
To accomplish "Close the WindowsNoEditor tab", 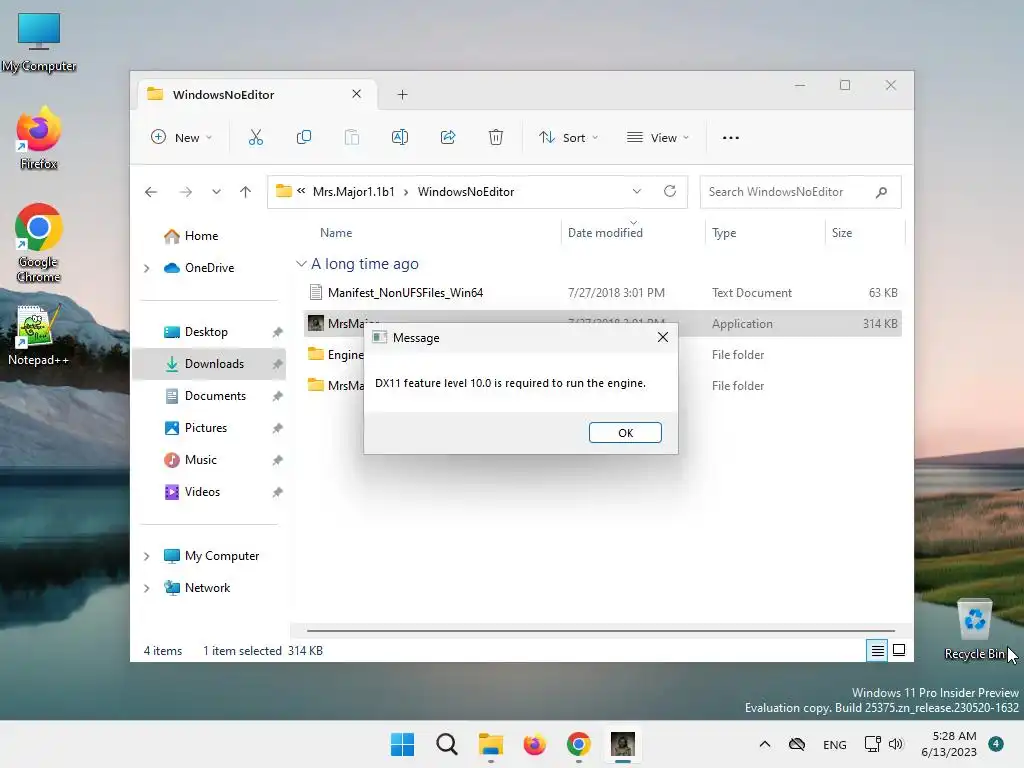I will (x=357, y=94).
